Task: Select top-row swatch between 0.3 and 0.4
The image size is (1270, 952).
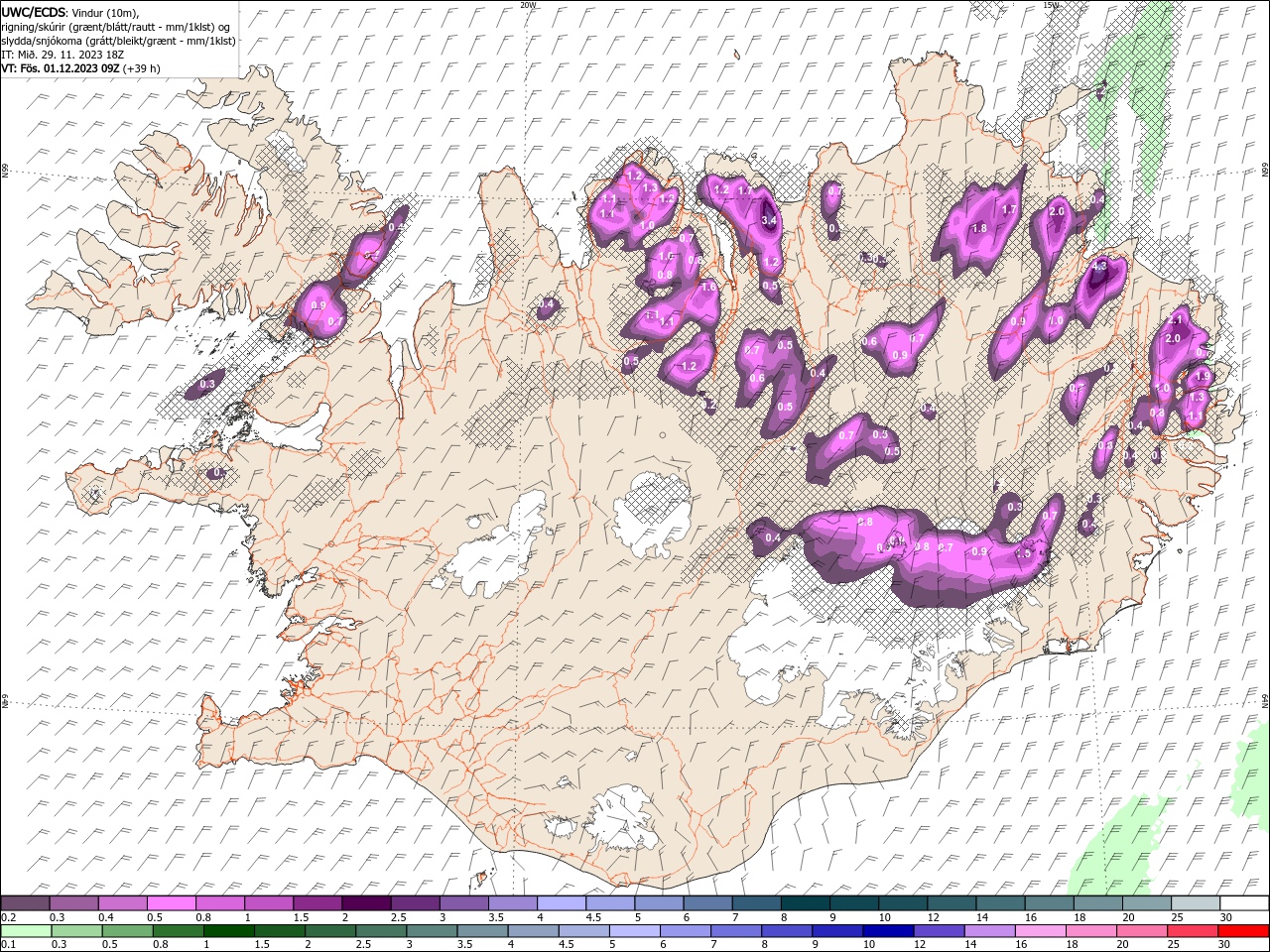Action: tap(73, 902)
